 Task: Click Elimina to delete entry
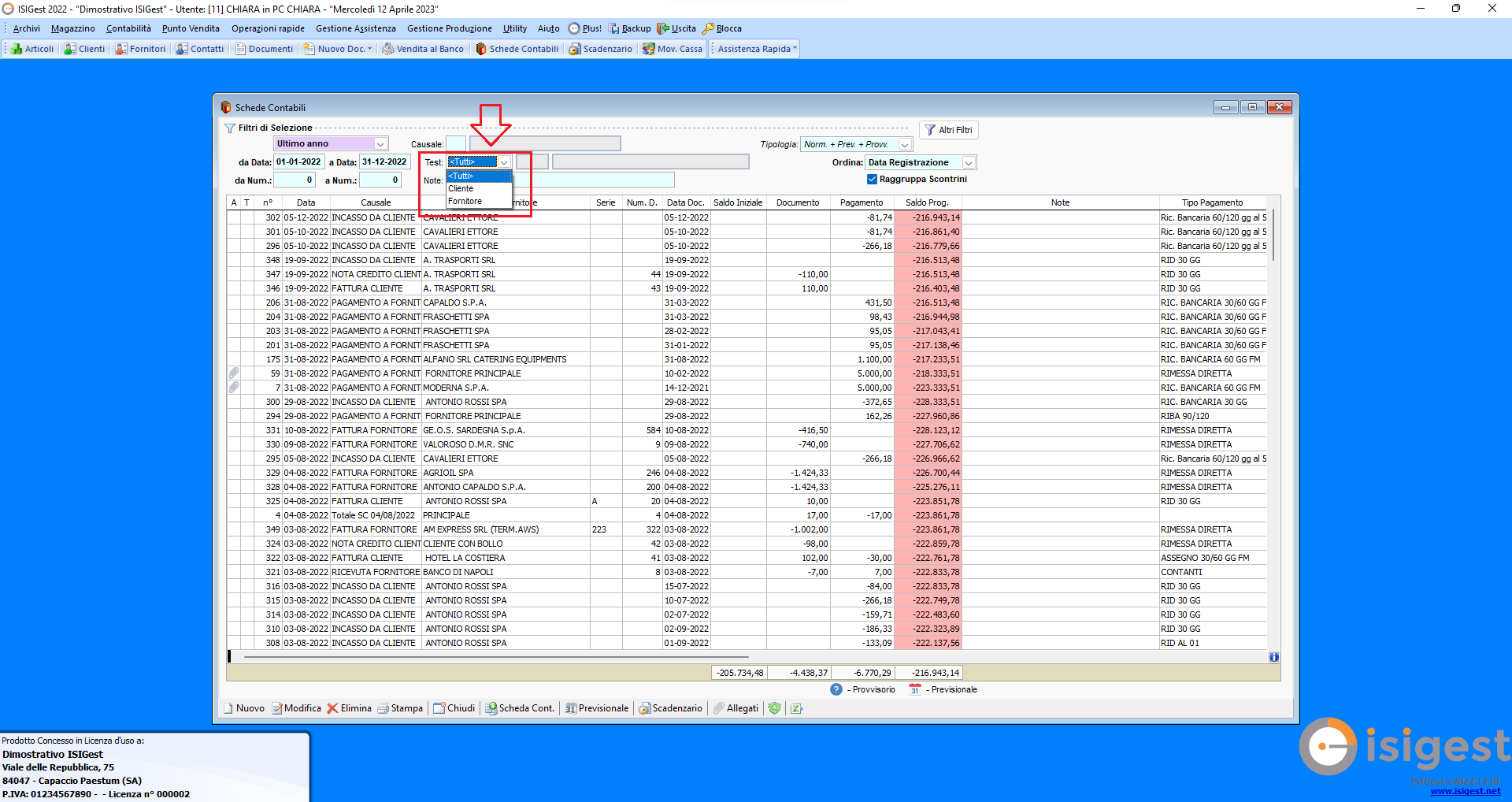click(x=350, y=708)
